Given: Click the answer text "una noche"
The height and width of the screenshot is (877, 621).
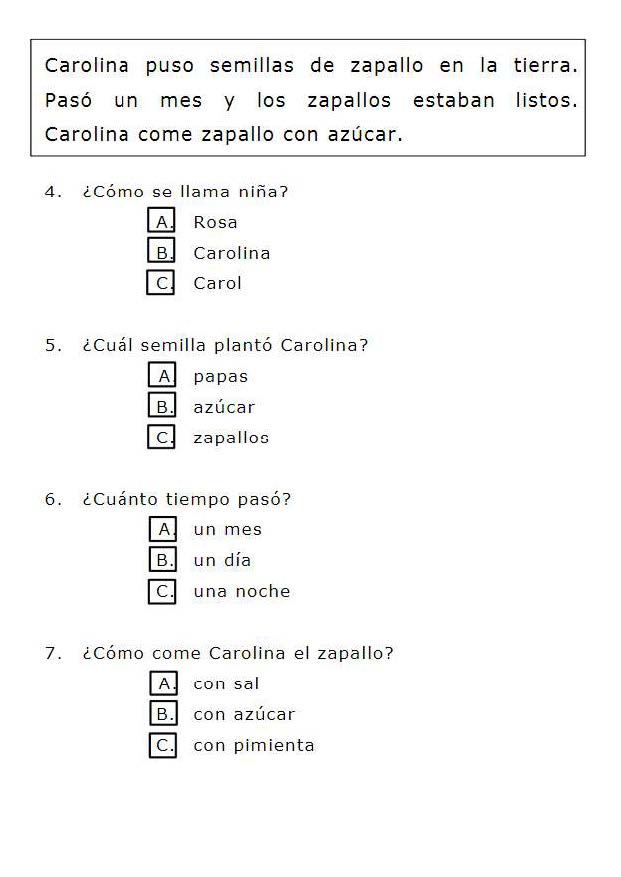Looking at the screenshot, I should 242,591.
